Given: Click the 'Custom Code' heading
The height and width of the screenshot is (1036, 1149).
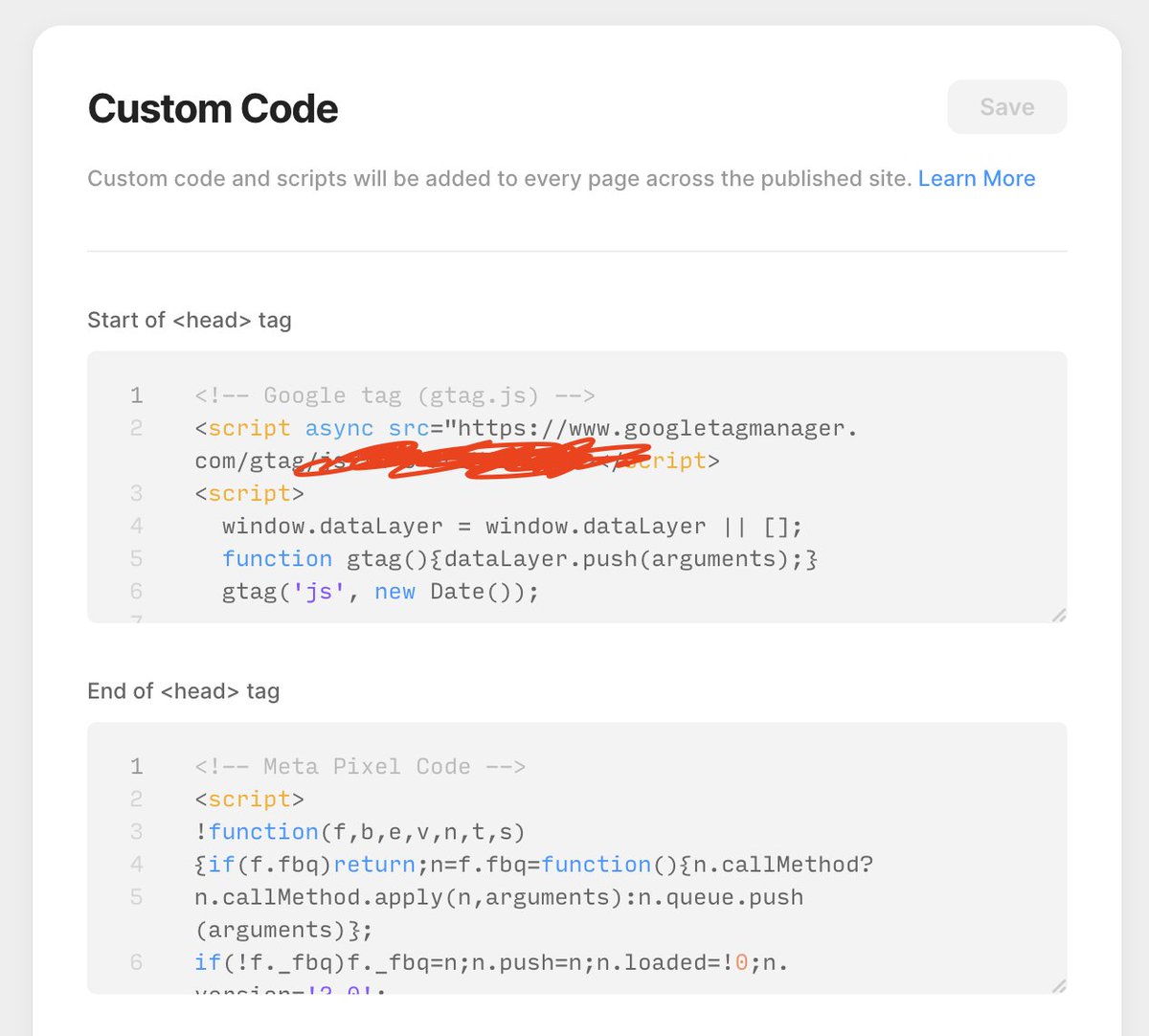Looking at the screenshot, I should (213, 109).
